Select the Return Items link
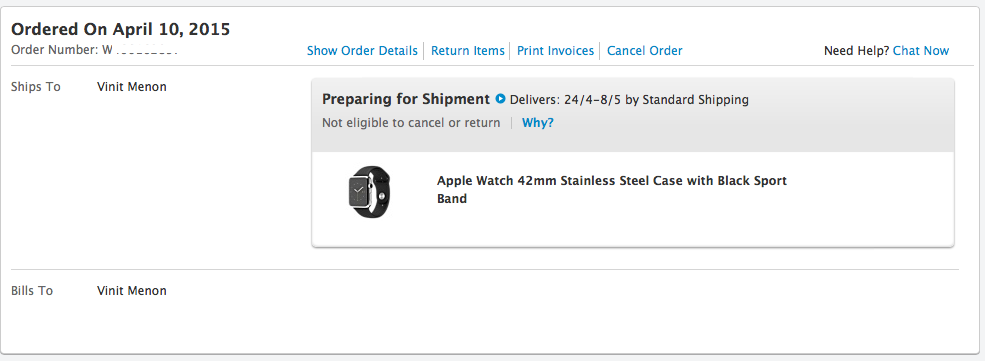985x361 pixels. coord(467,51)
